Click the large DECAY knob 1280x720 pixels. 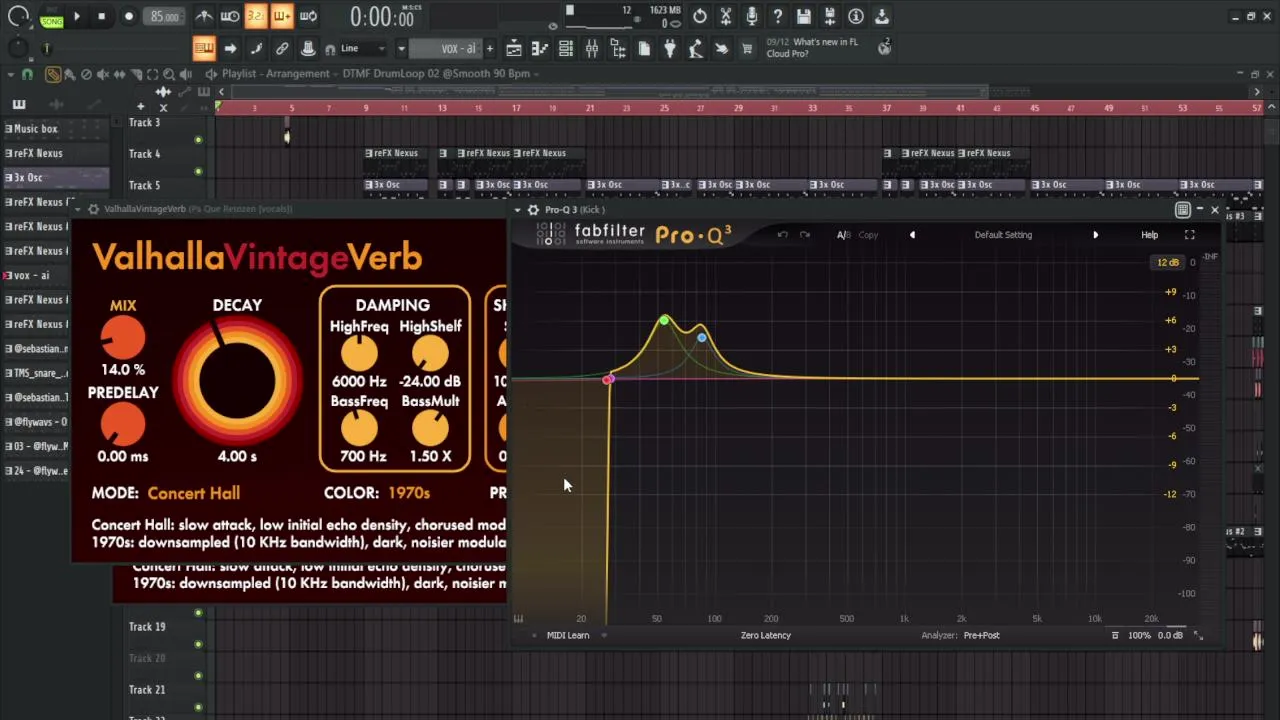pos(237,380)
